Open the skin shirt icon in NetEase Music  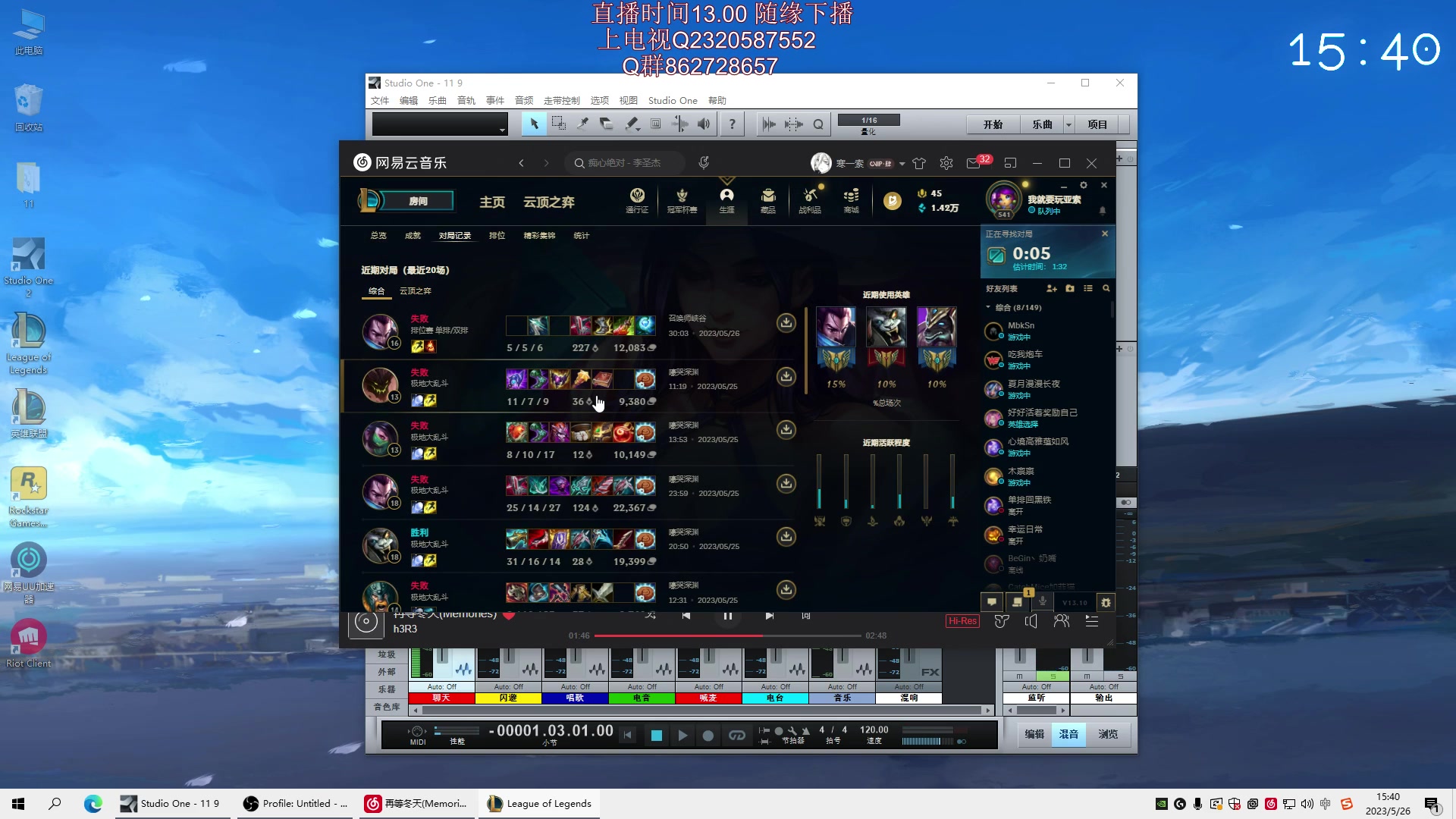tap(919, 163)
